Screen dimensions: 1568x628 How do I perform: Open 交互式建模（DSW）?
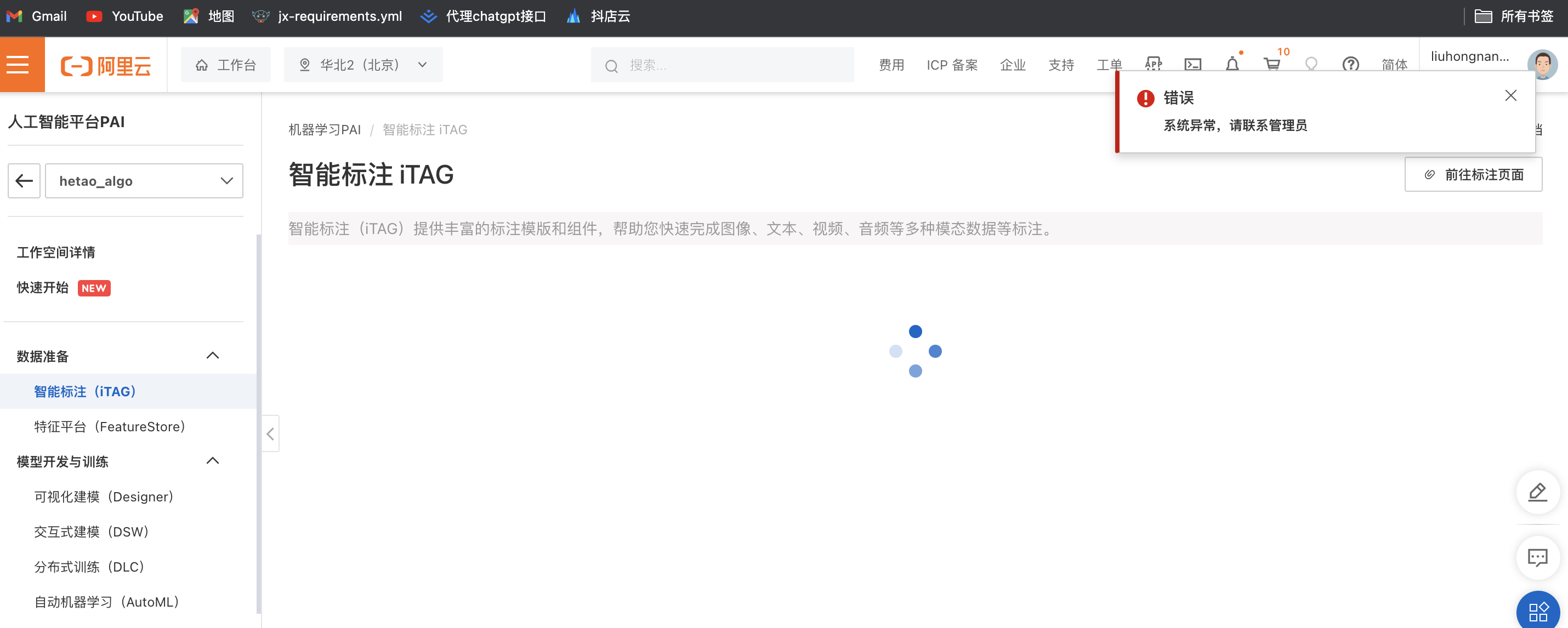pyautogui.click(x=92, y=532)
